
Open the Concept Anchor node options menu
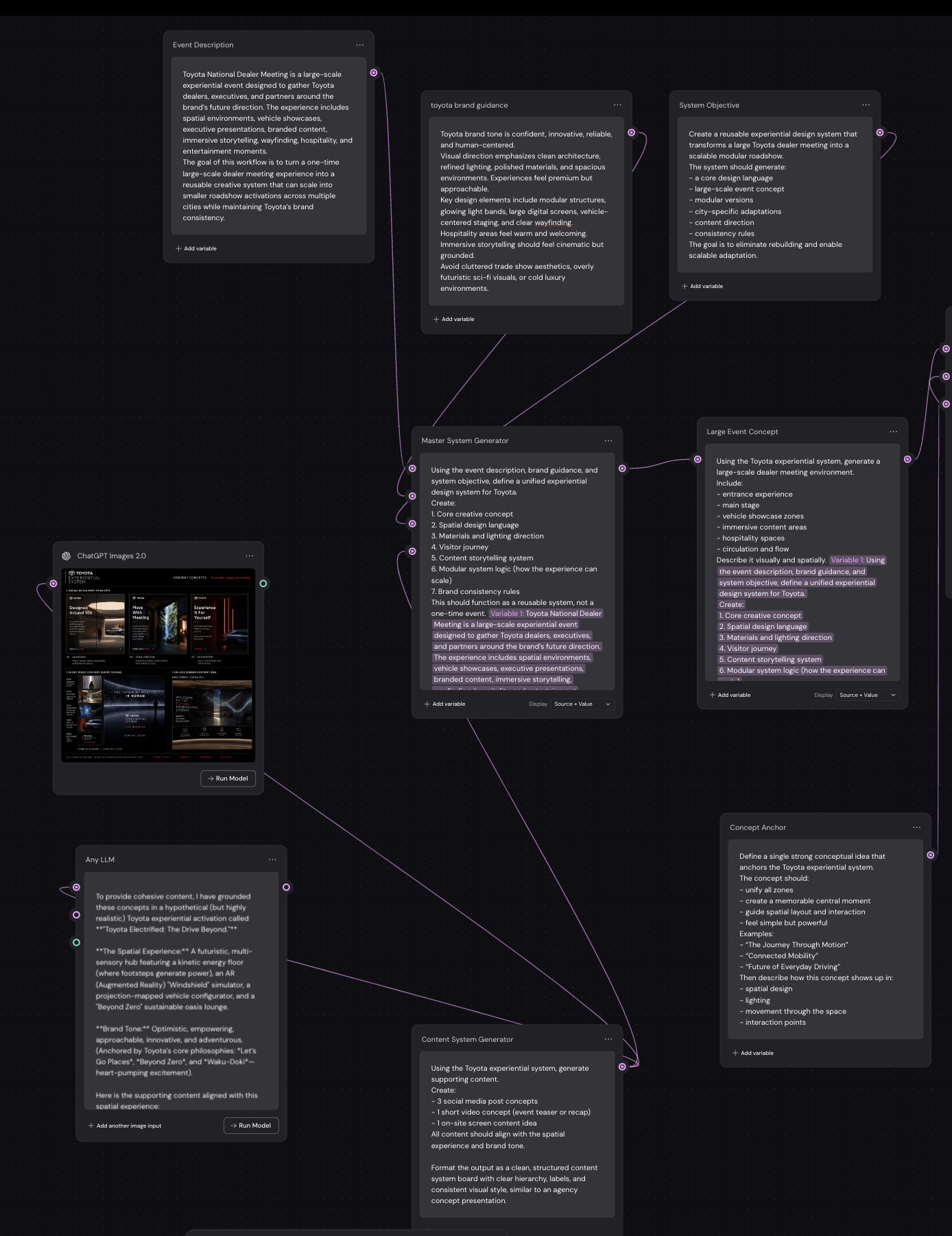coord(916,827)
